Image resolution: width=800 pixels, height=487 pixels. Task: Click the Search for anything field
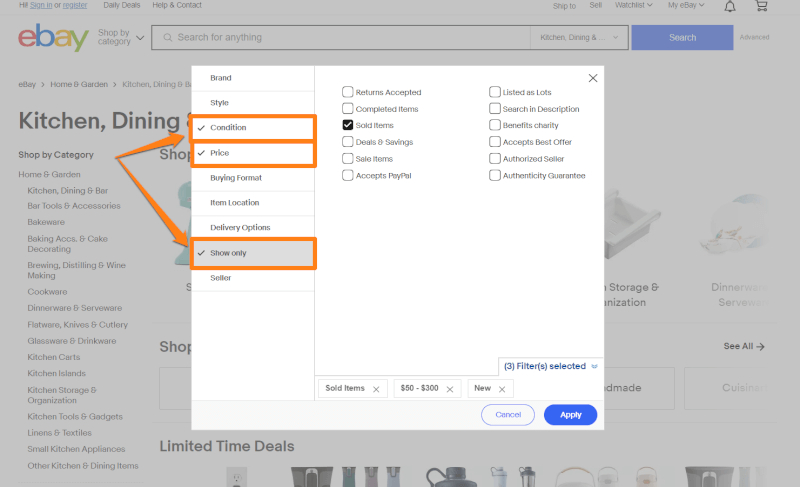[x=350, y=38]
